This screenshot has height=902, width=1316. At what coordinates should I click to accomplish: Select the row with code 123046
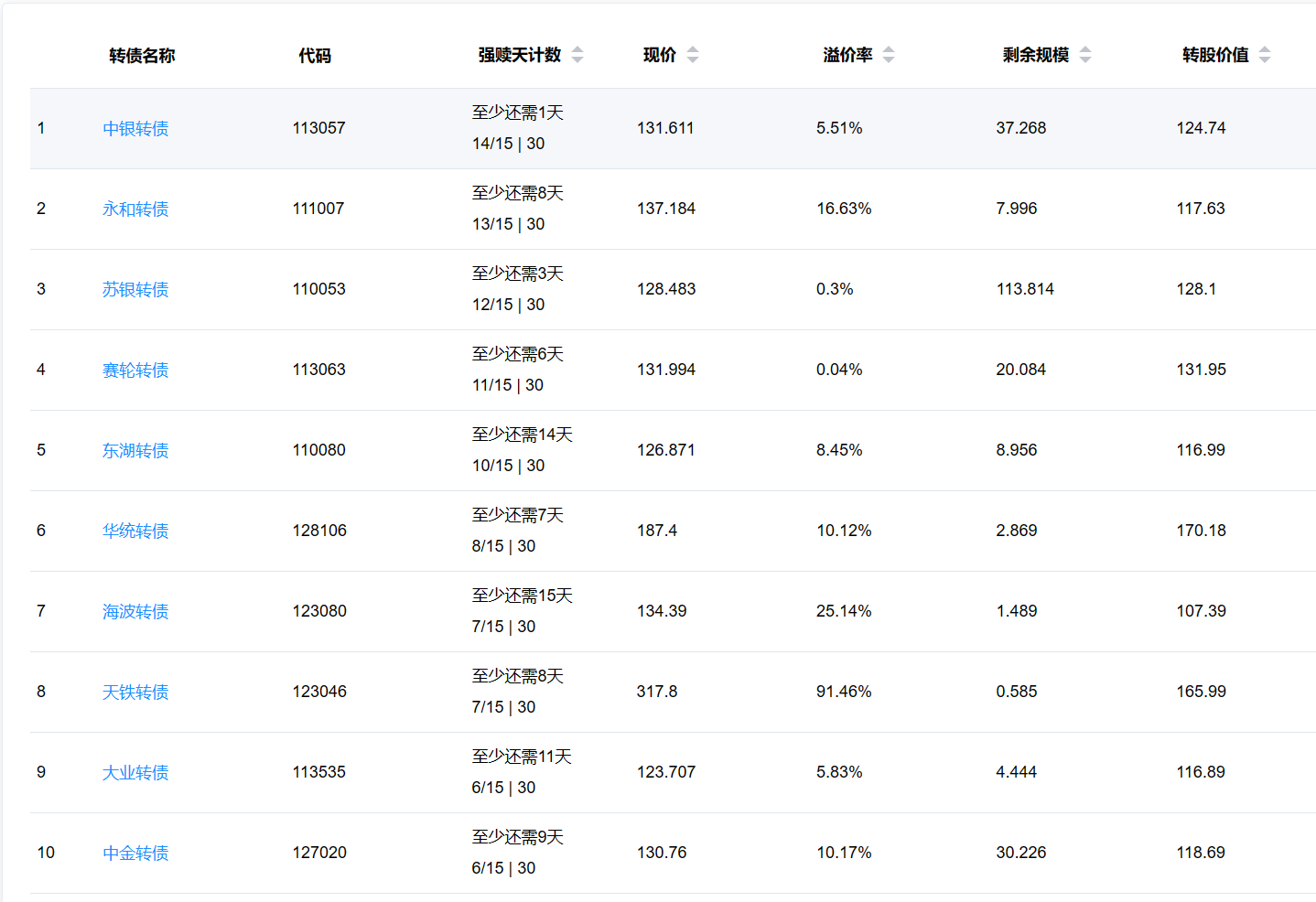[x=319, y=692]
